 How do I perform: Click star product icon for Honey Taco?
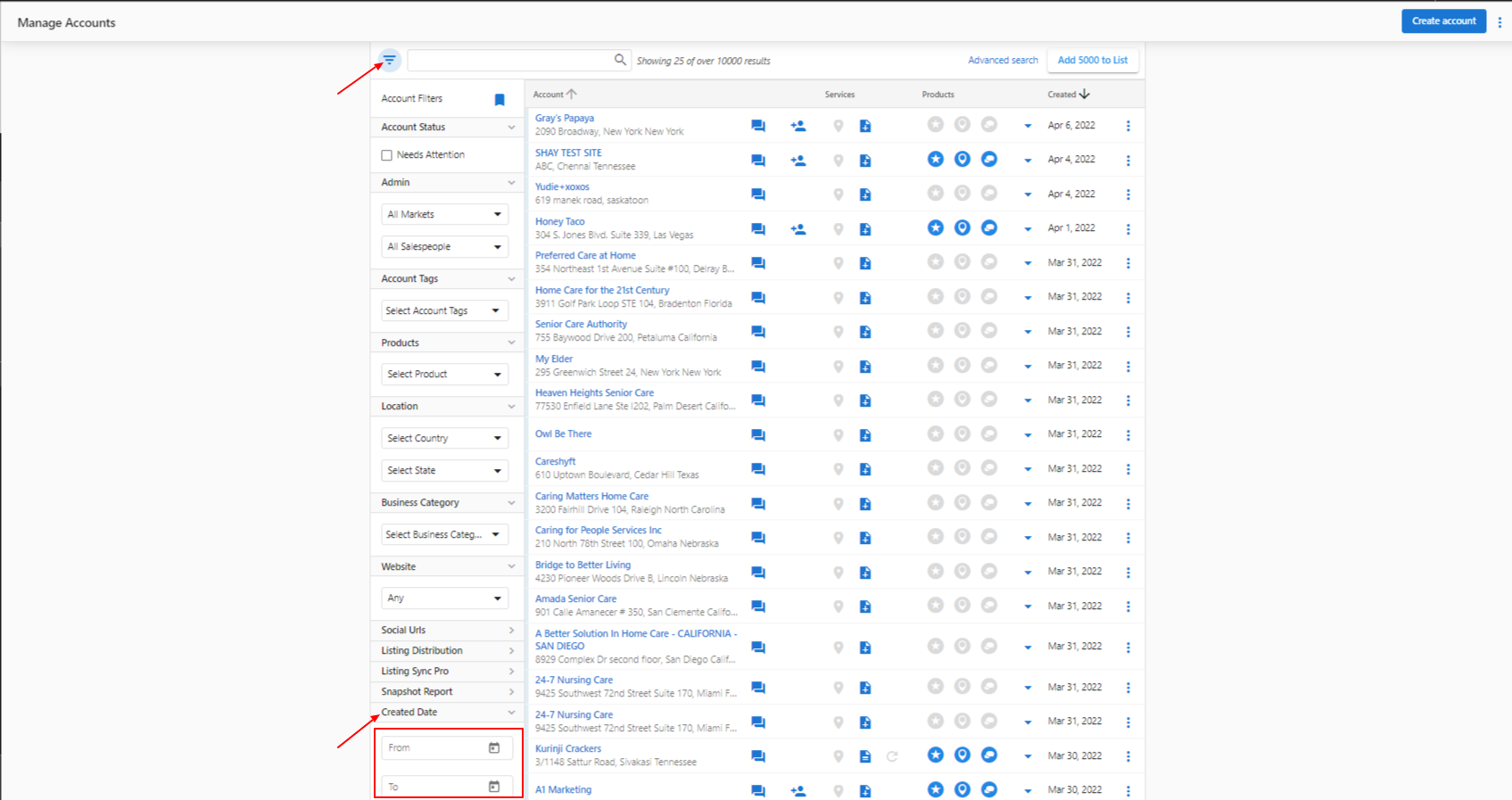(935, 227)
